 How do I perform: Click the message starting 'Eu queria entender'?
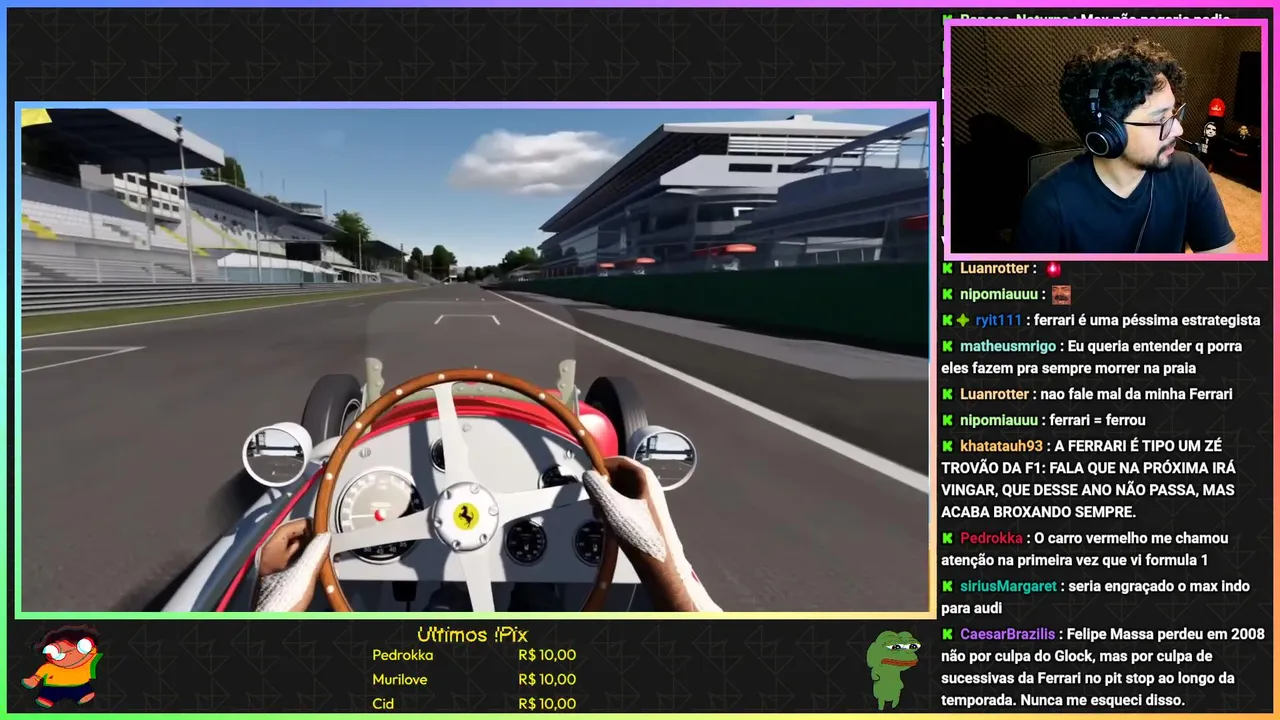[1092, 358]
